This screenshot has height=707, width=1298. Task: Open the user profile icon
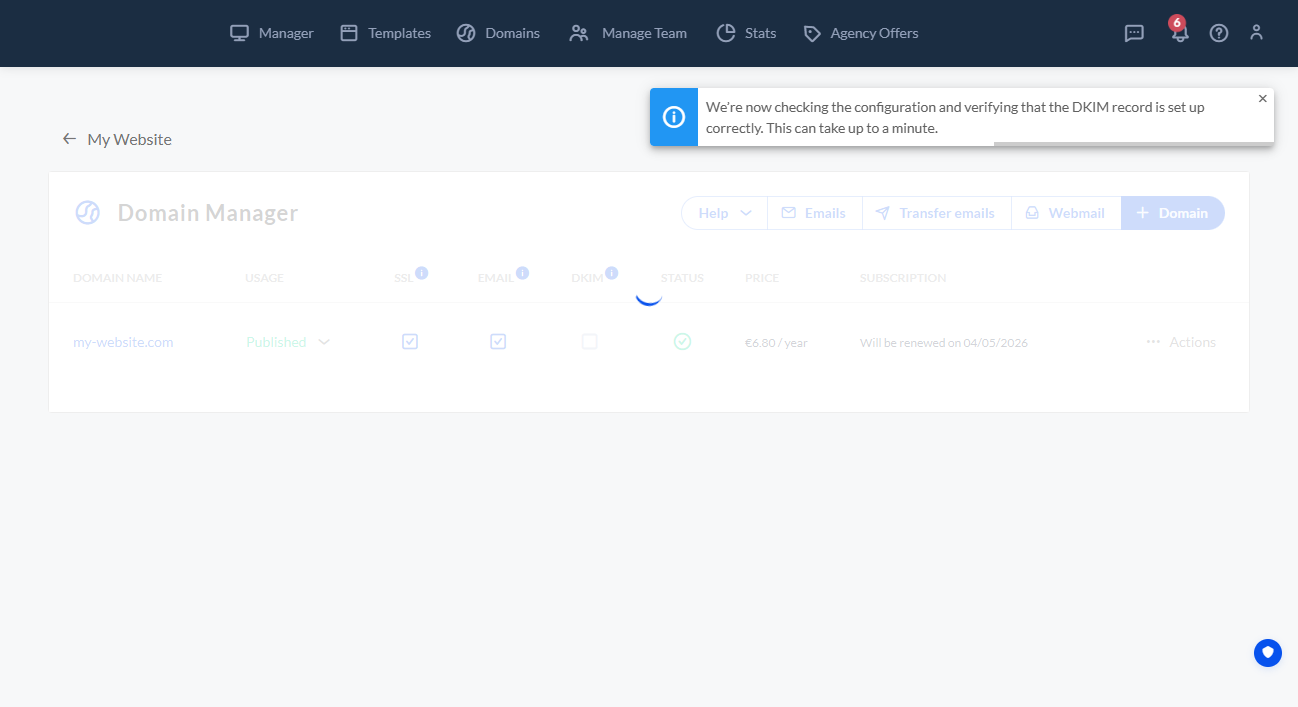(x=1256, y=33)
